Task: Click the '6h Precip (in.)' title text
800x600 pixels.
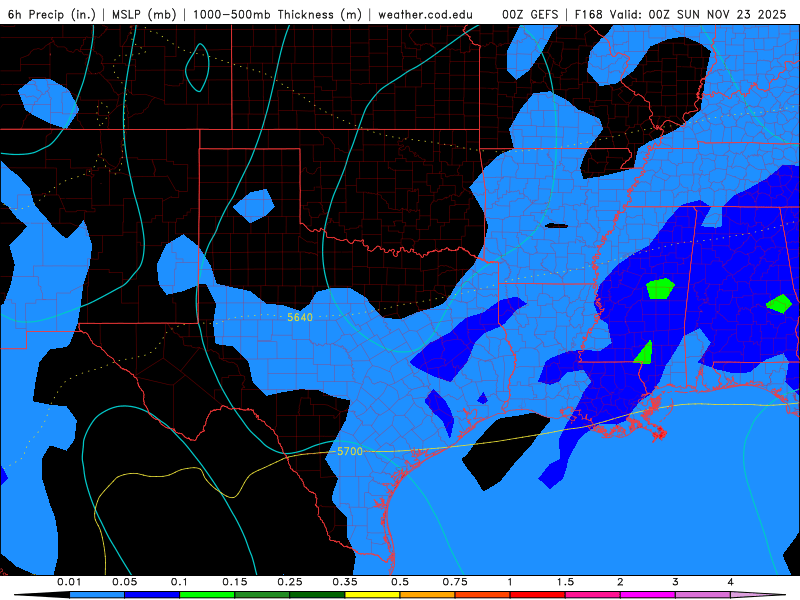Action: [x=52, y=14]
